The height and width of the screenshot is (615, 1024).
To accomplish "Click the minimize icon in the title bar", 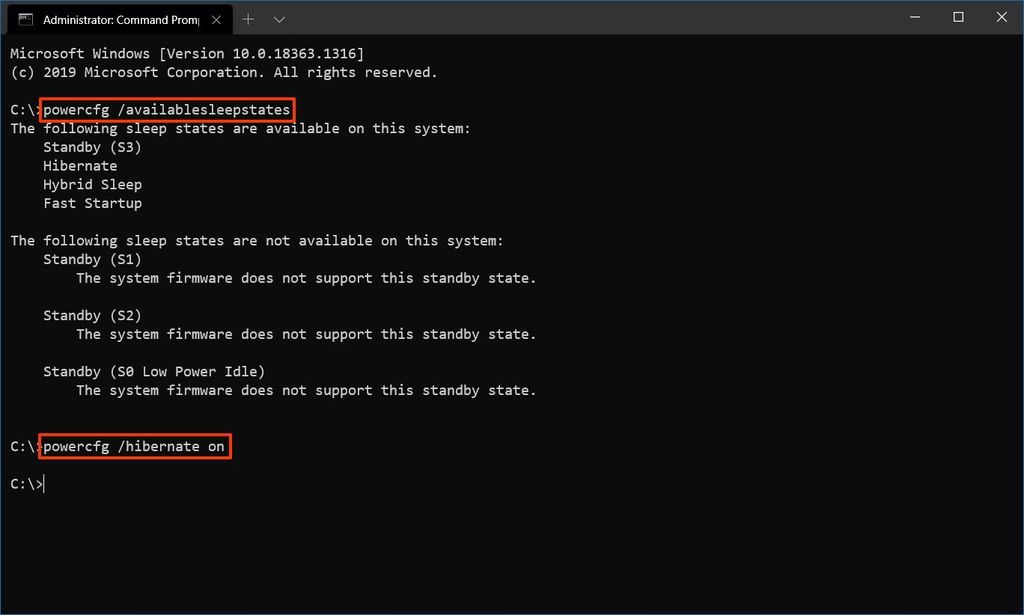I will coord(914,17).
